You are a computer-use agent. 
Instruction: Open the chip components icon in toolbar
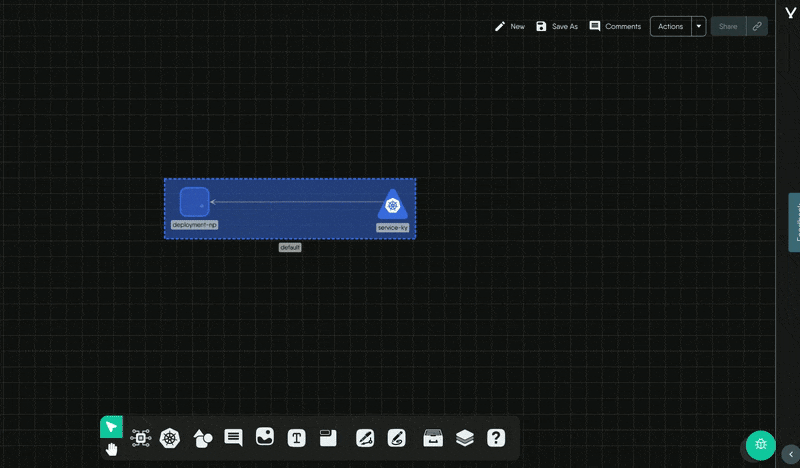(x=141, y=437)
